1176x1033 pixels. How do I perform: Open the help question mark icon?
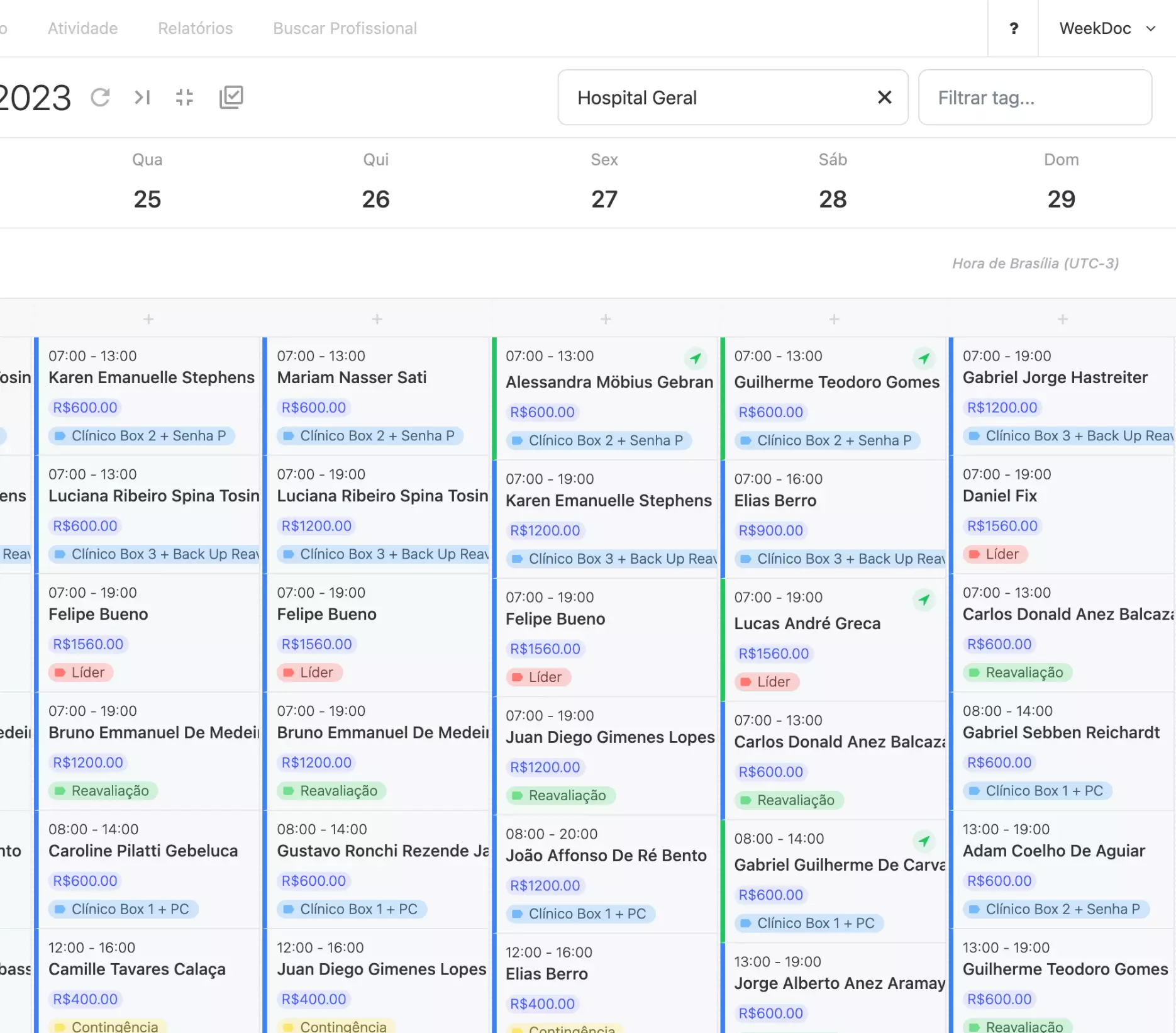(x=1013, y=28)
